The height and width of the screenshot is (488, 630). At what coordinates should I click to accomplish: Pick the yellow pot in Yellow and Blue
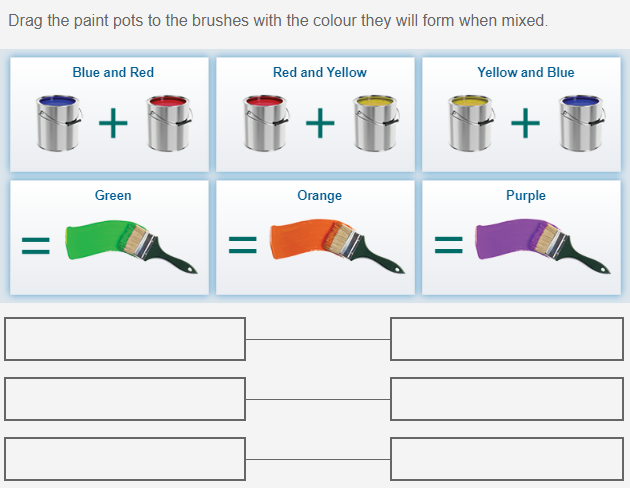pos(471,122)
